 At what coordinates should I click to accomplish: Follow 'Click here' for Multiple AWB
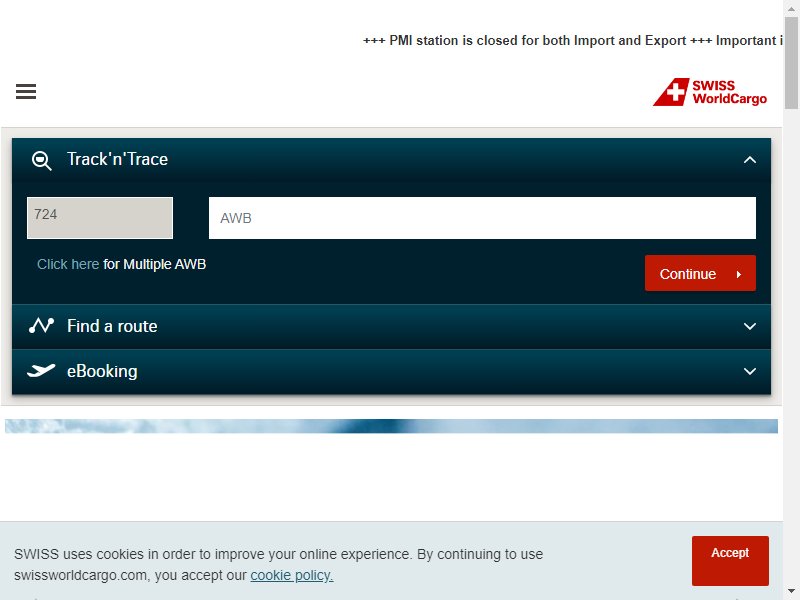pyautogui.click(x=68, y=264)
